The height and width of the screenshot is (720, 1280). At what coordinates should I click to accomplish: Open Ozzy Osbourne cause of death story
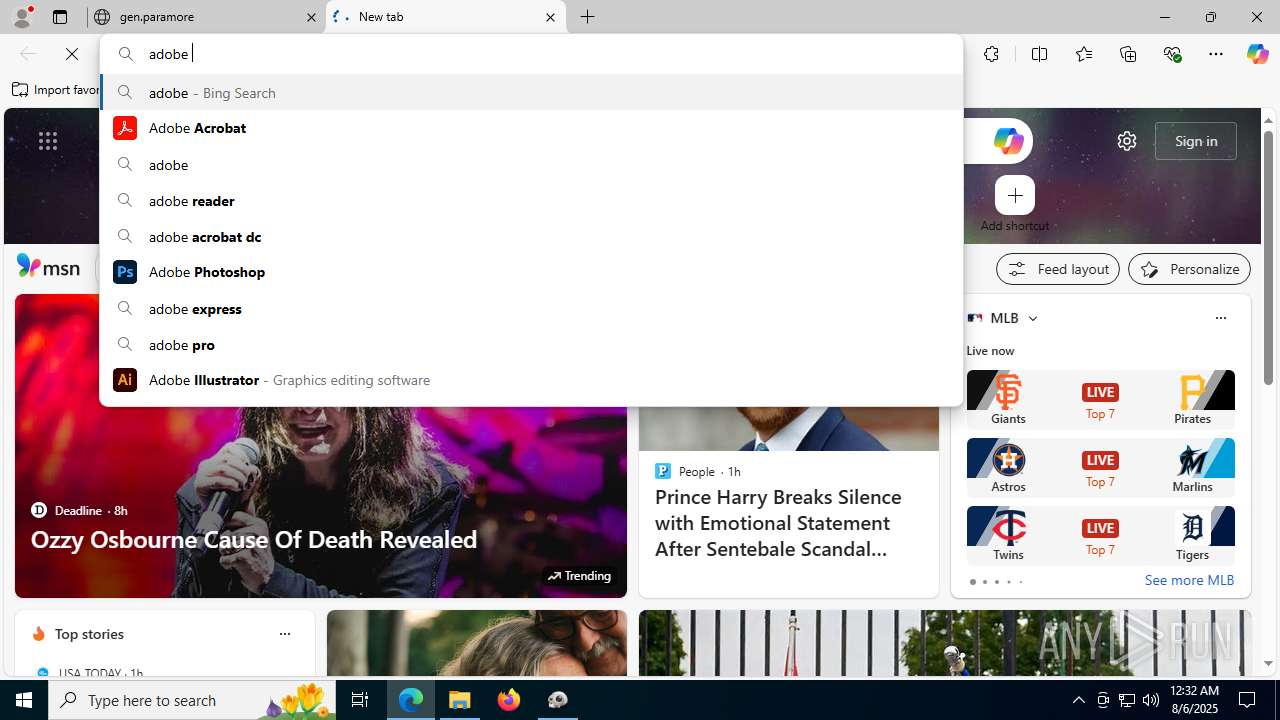pos(254,539)
